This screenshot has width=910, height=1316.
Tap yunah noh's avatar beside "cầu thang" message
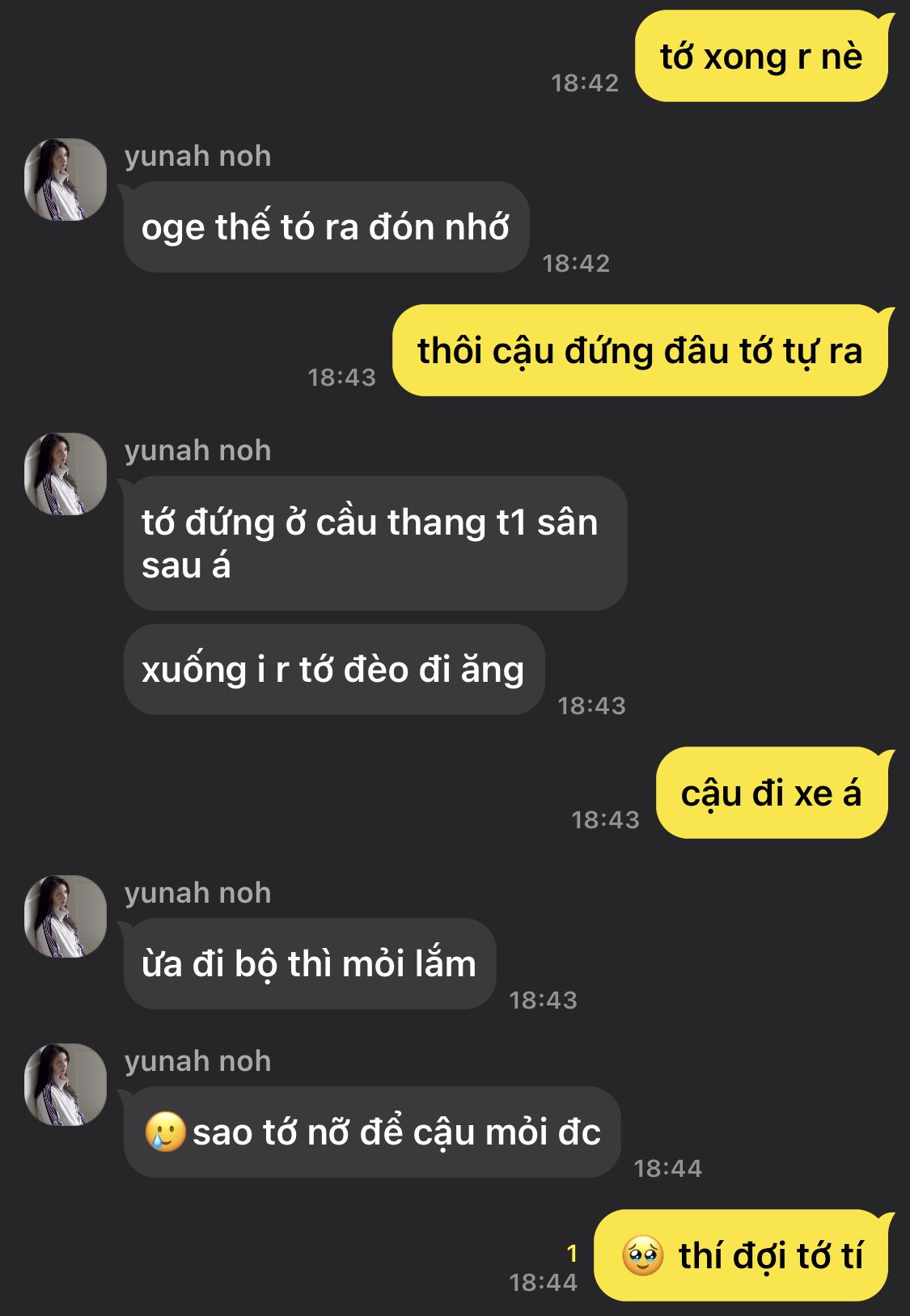pos(66,474)
